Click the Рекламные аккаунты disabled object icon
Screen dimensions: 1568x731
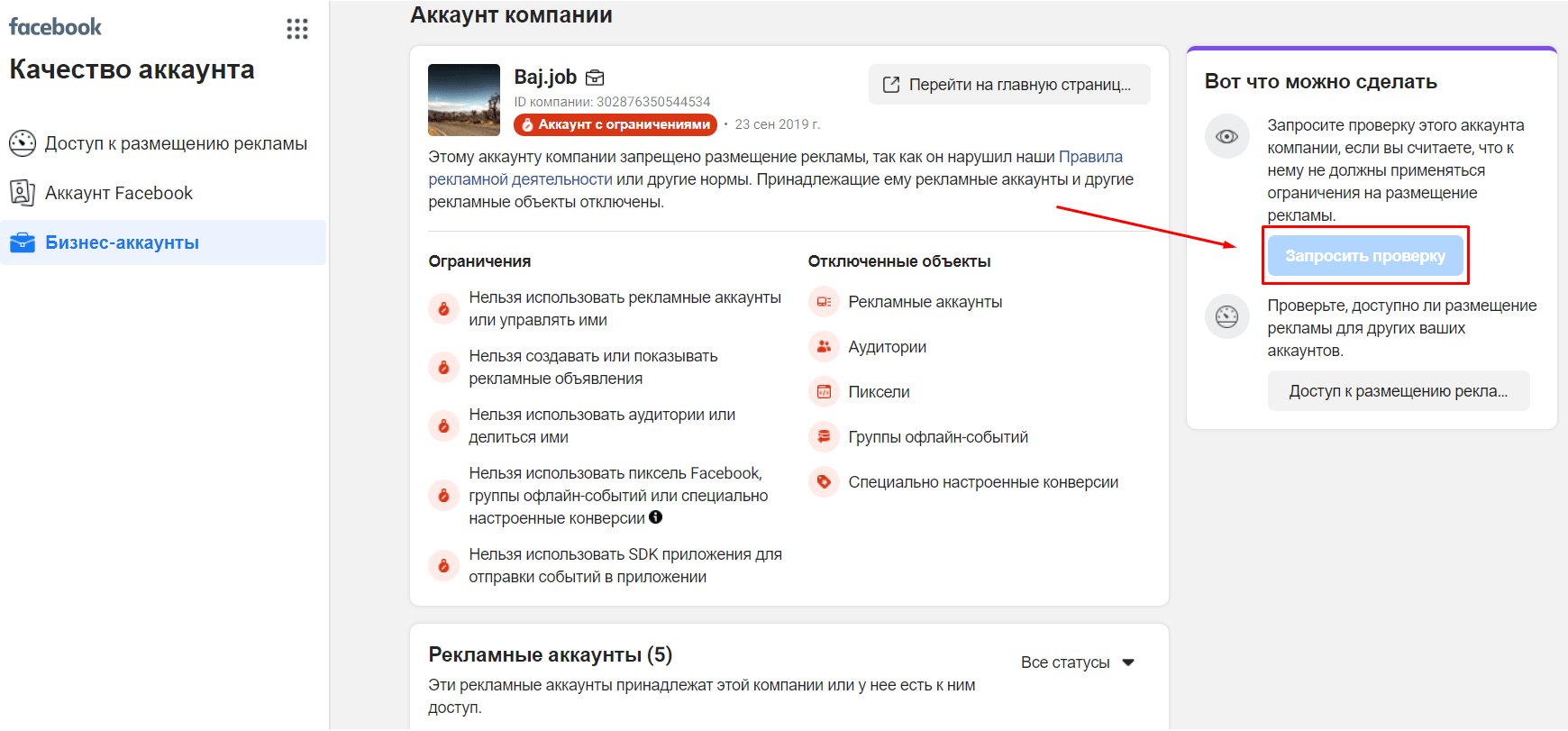coord(824,302)
